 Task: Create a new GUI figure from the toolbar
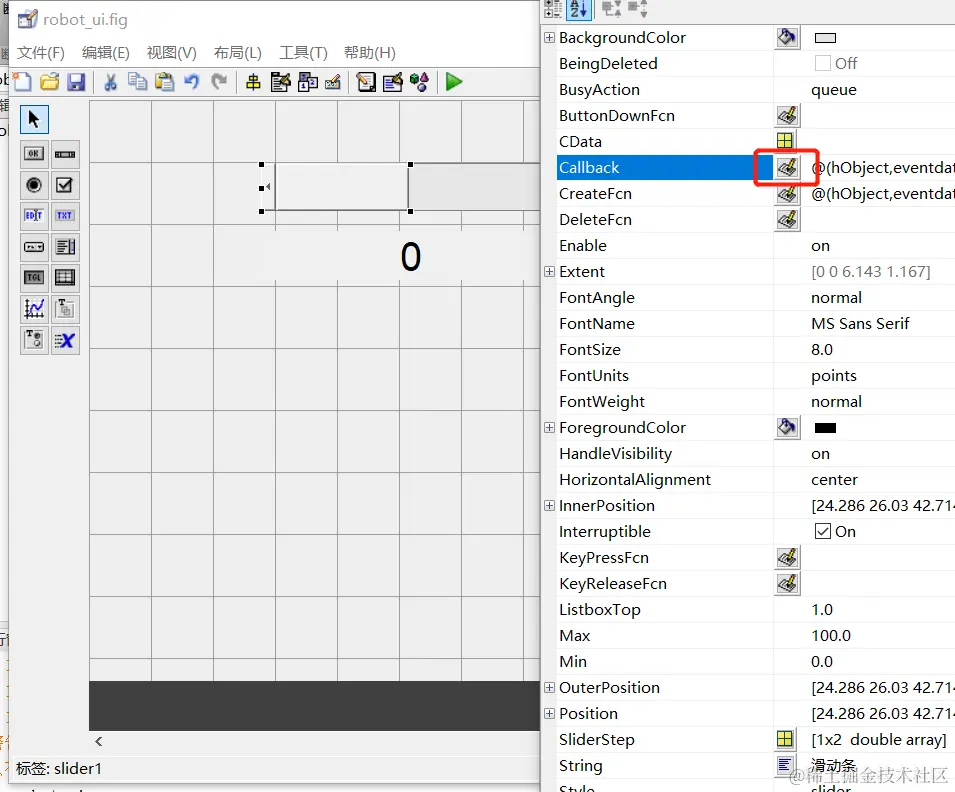22,82
